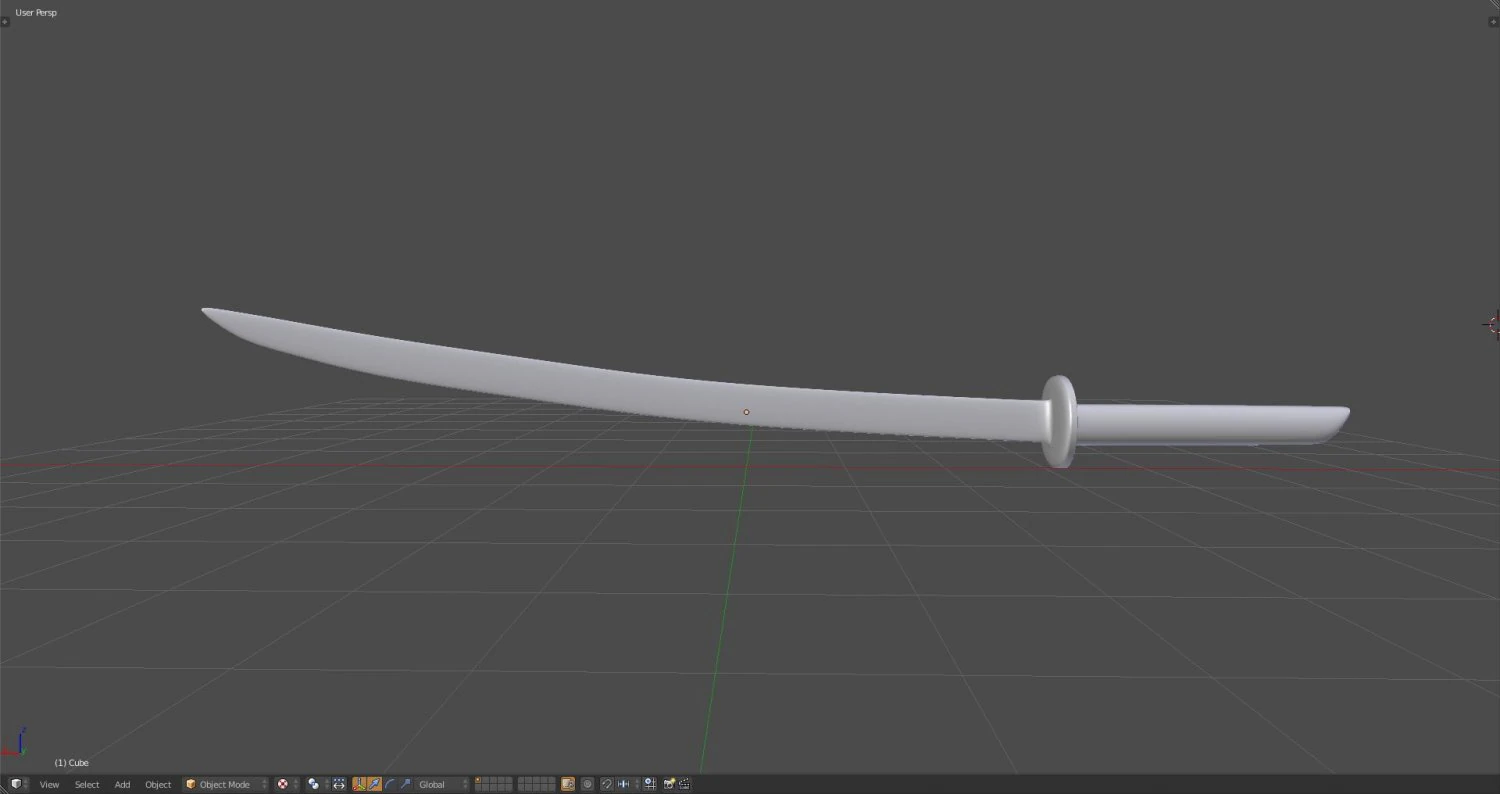Click the sword's object origin dot

click(x=746, y=412)
